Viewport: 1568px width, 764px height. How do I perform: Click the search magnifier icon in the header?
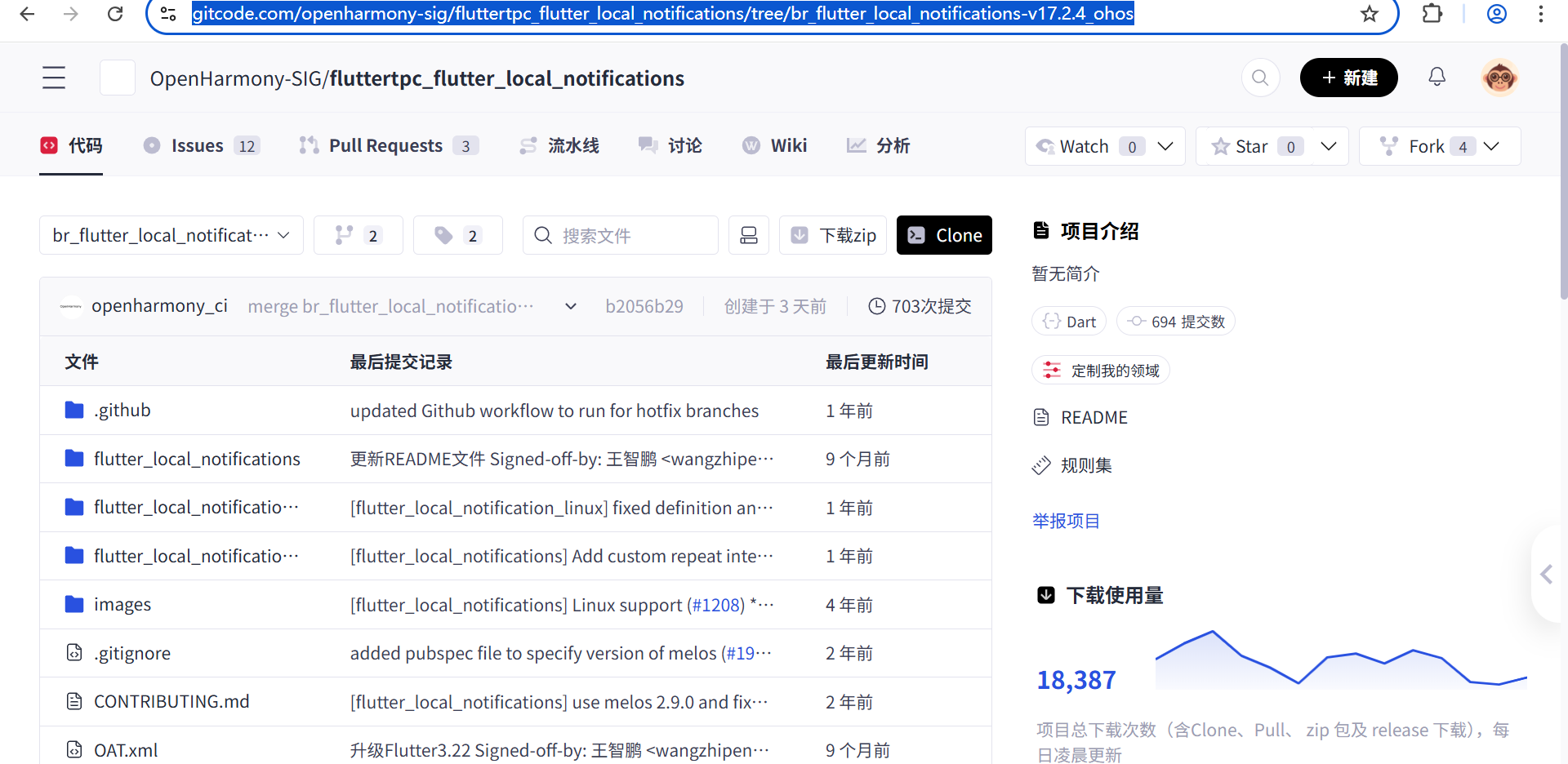tap(1260, 78)
